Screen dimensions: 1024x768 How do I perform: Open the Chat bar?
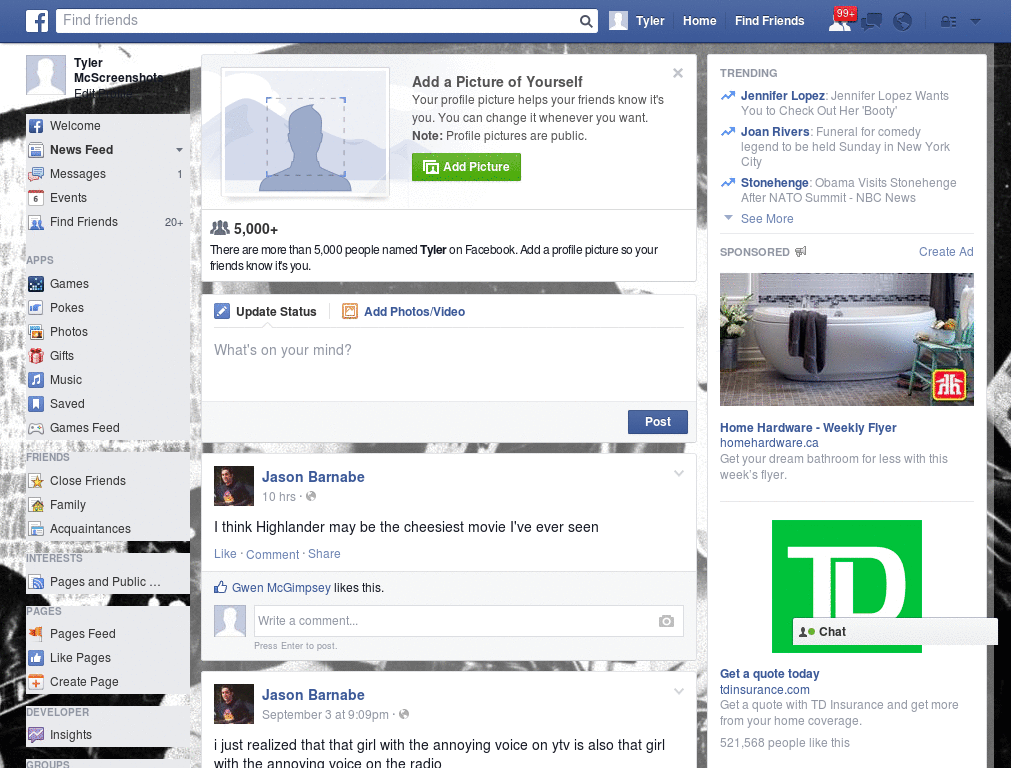(x=895, y=632)
